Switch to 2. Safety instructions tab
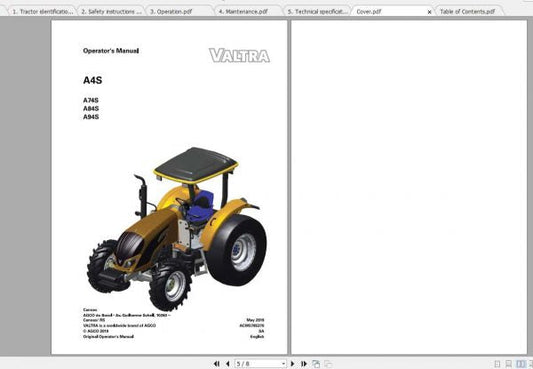Image resolution: width=533 pixels, height=369 pixels. pyautogui.click(x=111, y=12)
